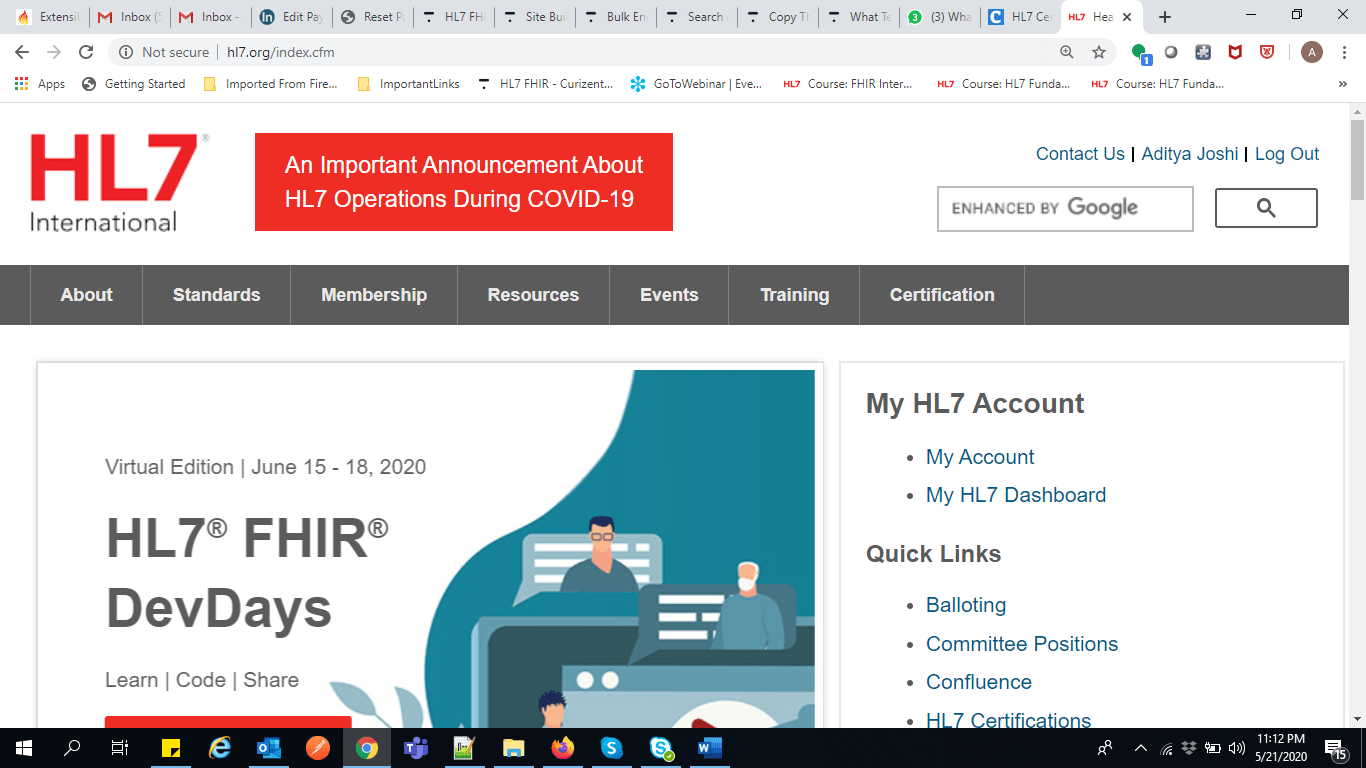1366x768 pixels.
Task: Open the ImportantLinks bookmark folder
Action: click(x=408, y=84)
